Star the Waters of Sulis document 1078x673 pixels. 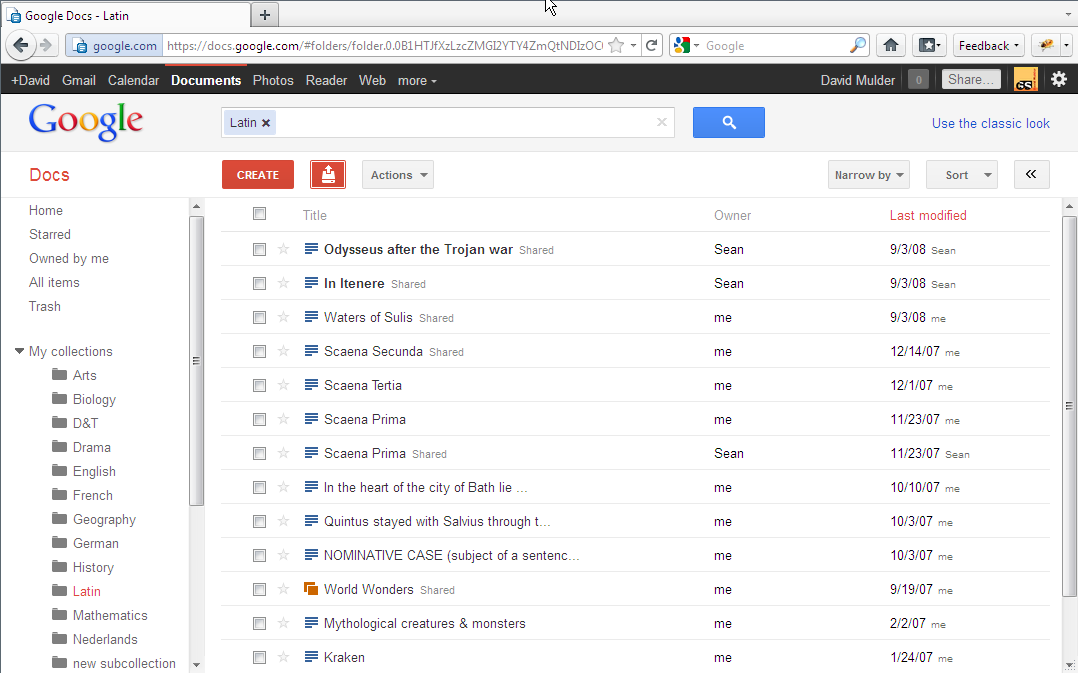(x=283, y=317)
